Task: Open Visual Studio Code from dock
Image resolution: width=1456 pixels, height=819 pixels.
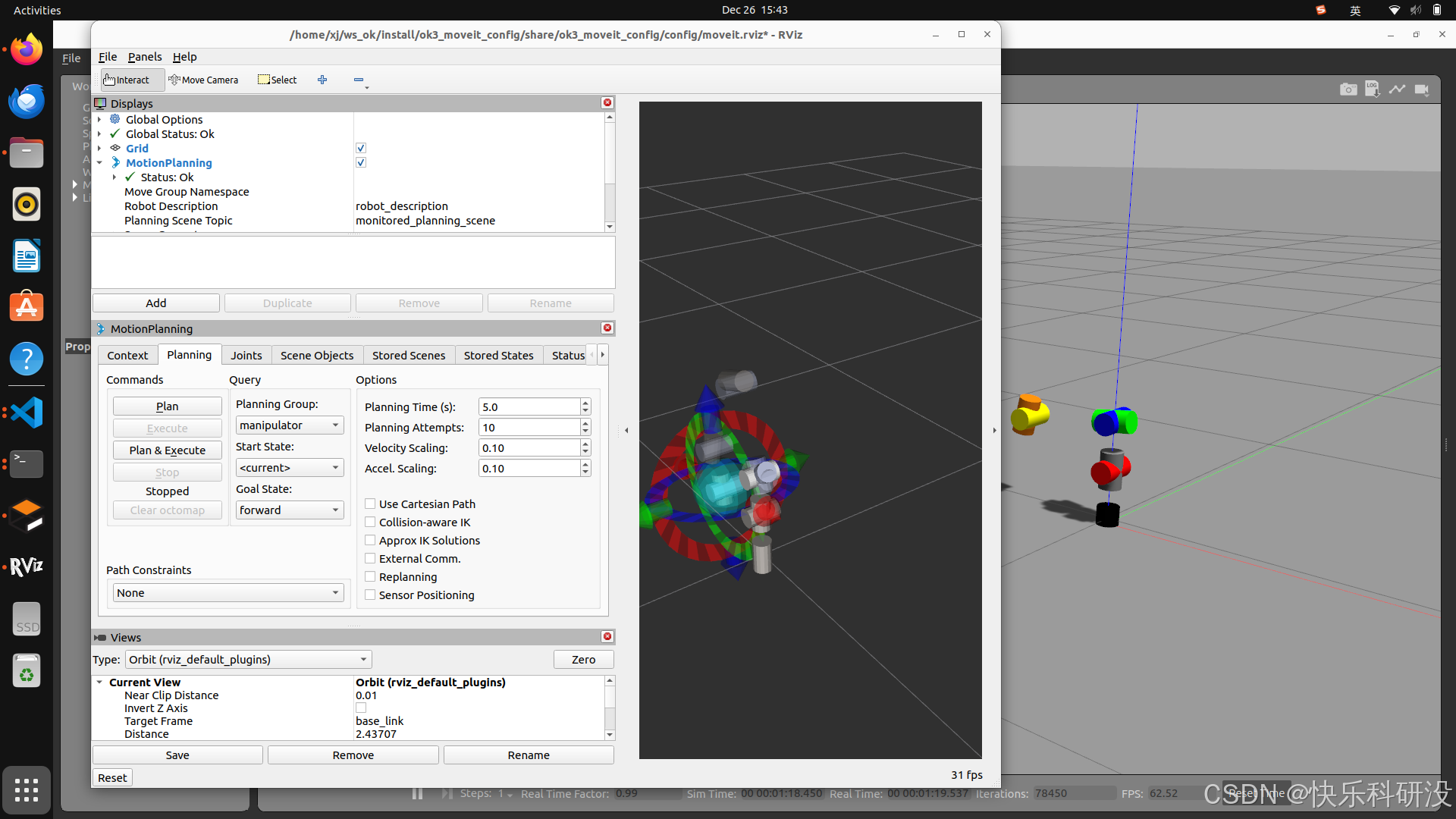Action: click(27, 413)
